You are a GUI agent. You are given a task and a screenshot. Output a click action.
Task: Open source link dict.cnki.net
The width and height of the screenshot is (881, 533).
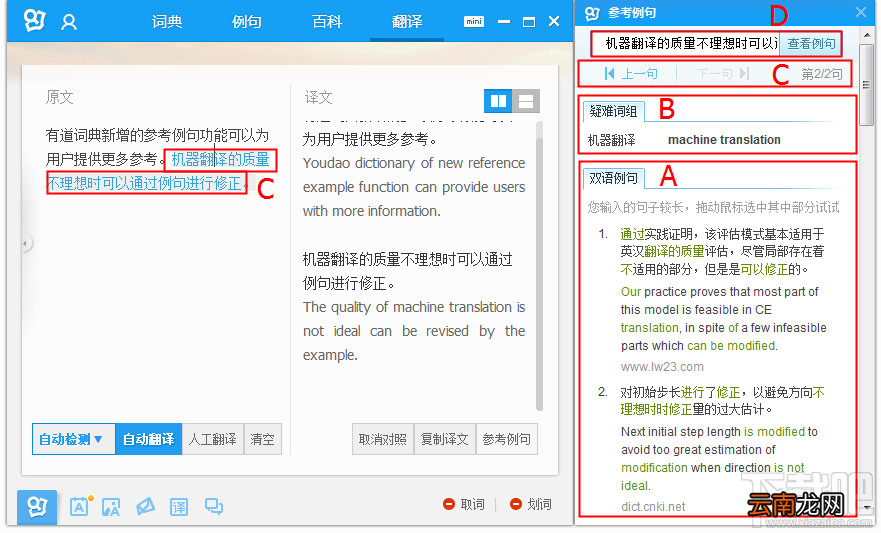(x=653, y=507)
